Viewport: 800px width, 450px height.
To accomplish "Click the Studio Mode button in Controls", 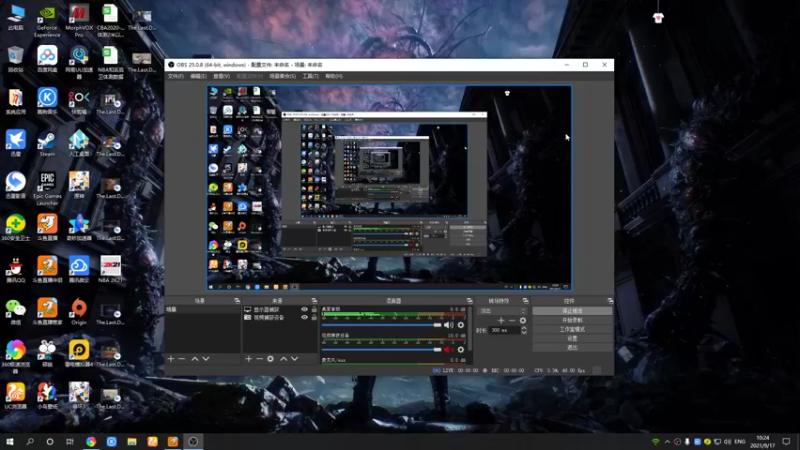I will click(572, 329).
